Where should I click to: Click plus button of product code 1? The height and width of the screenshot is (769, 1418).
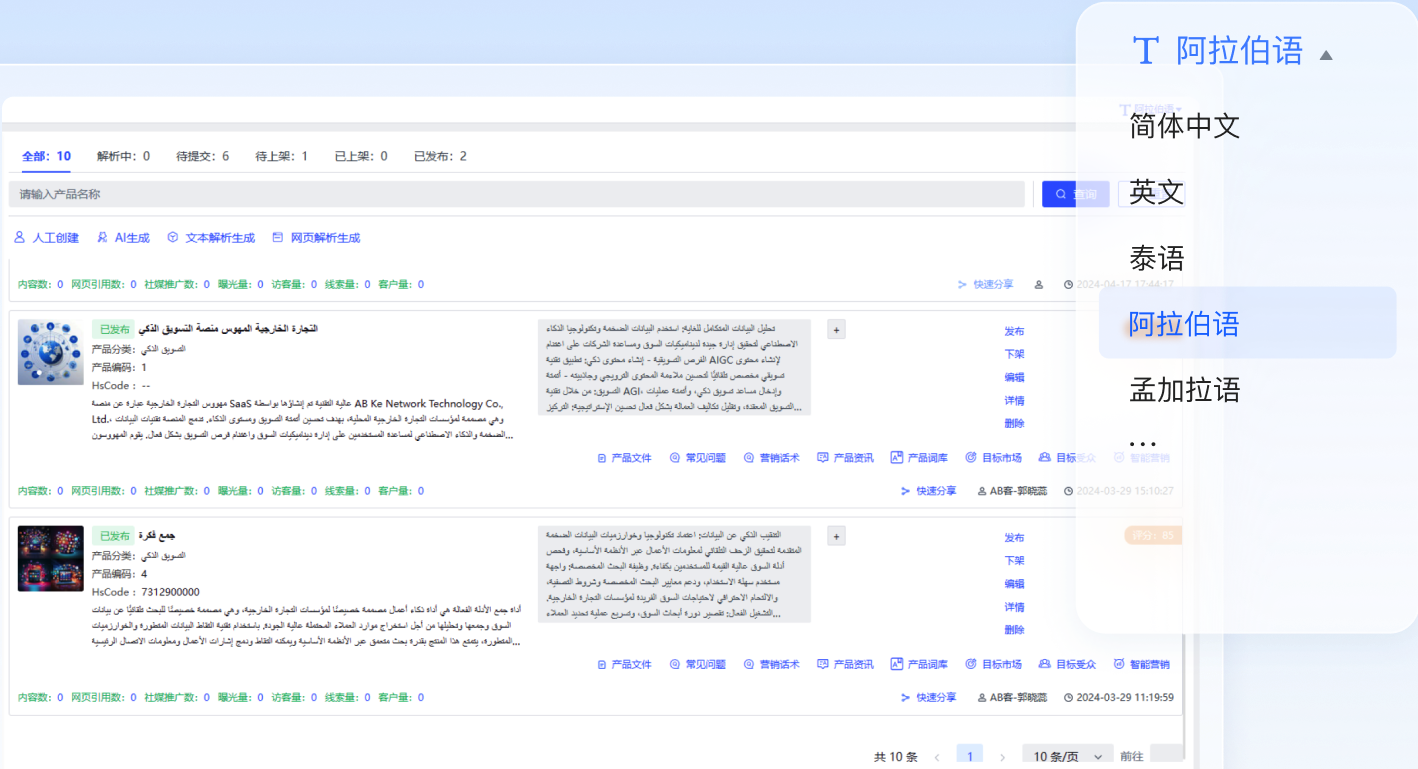pos(836,330)
